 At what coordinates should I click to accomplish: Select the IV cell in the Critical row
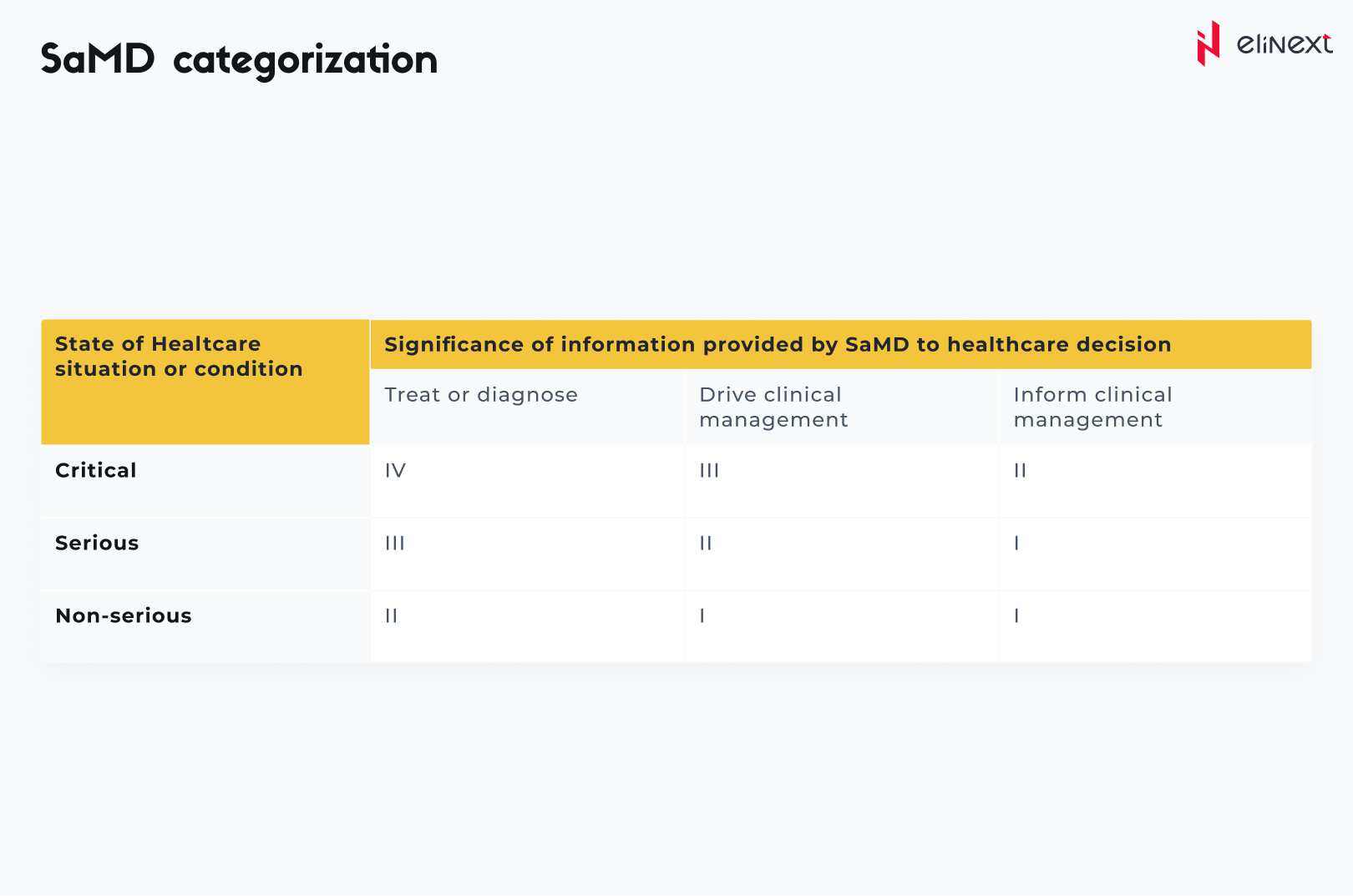click(395, 471)
